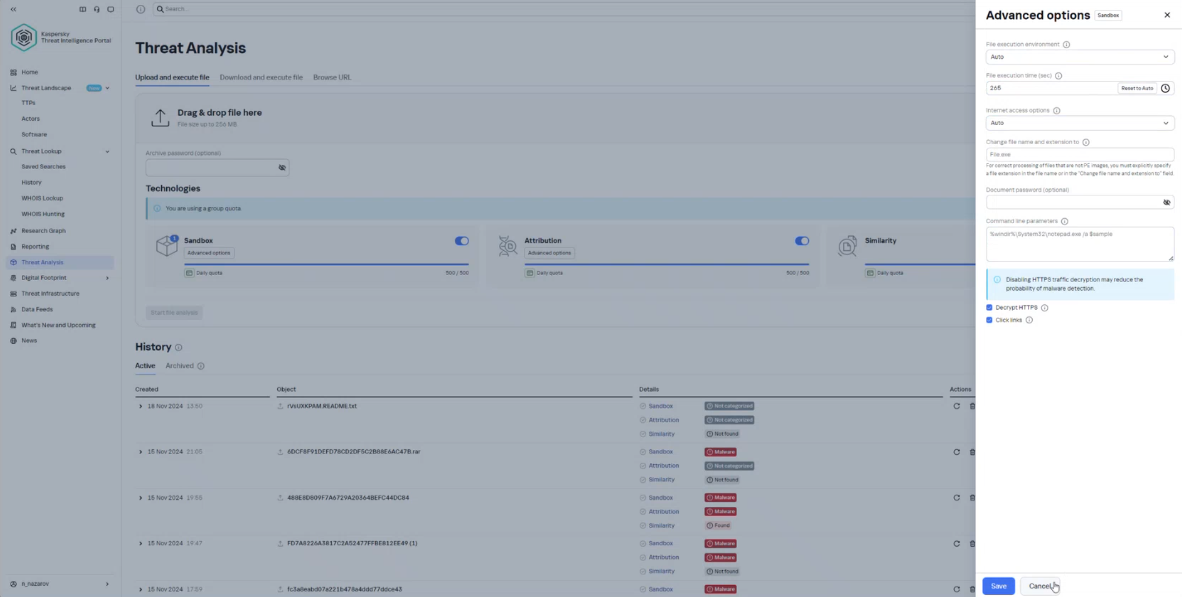The width and height of the screenshot is (1182, 597).
Task: Click the headset support icon
Action: 96,9
